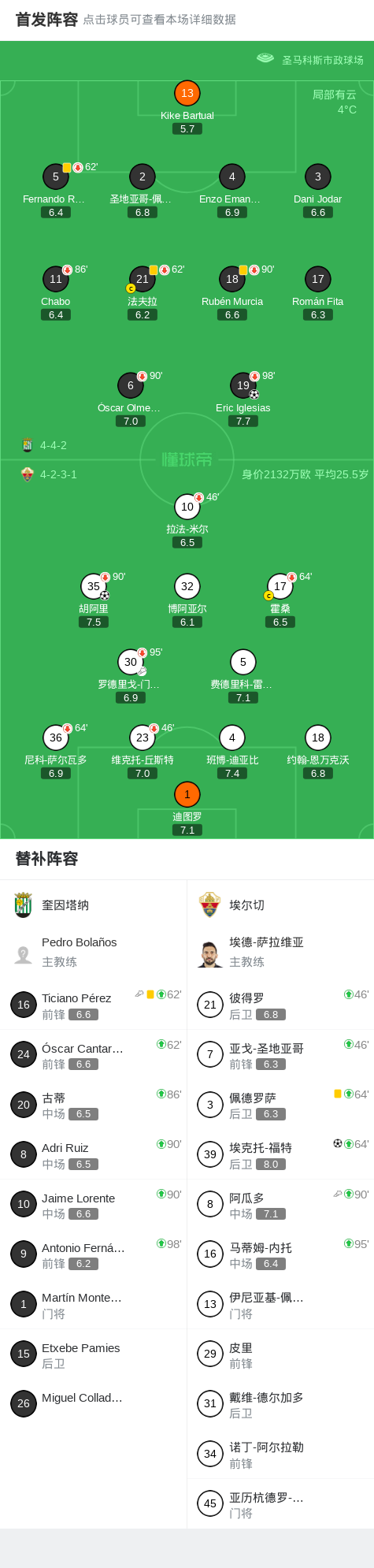Viewport: 374px width, 1568px height.
Task: Tap the 4-2-3-1 Elche crest icon
Action: click(27, 474)
